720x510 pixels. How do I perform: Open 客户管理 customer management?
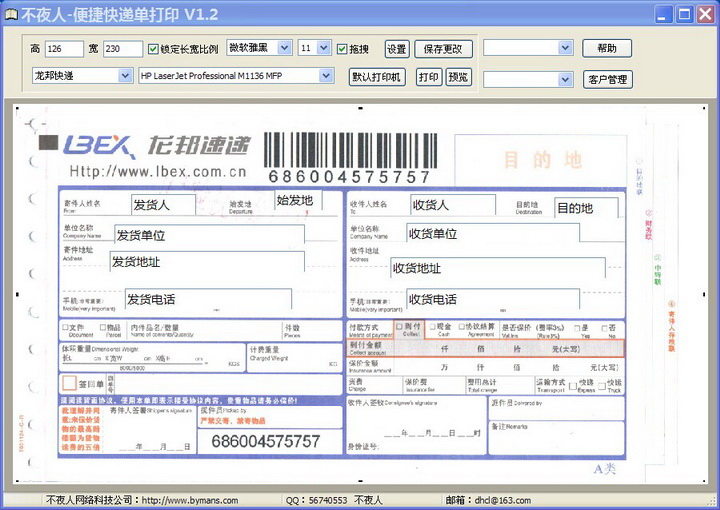[608, 79]
